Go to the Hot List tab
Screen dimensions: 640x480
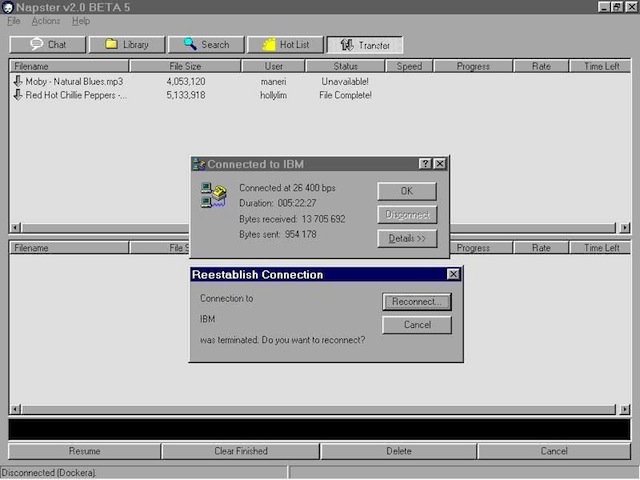tap(285, 44)
